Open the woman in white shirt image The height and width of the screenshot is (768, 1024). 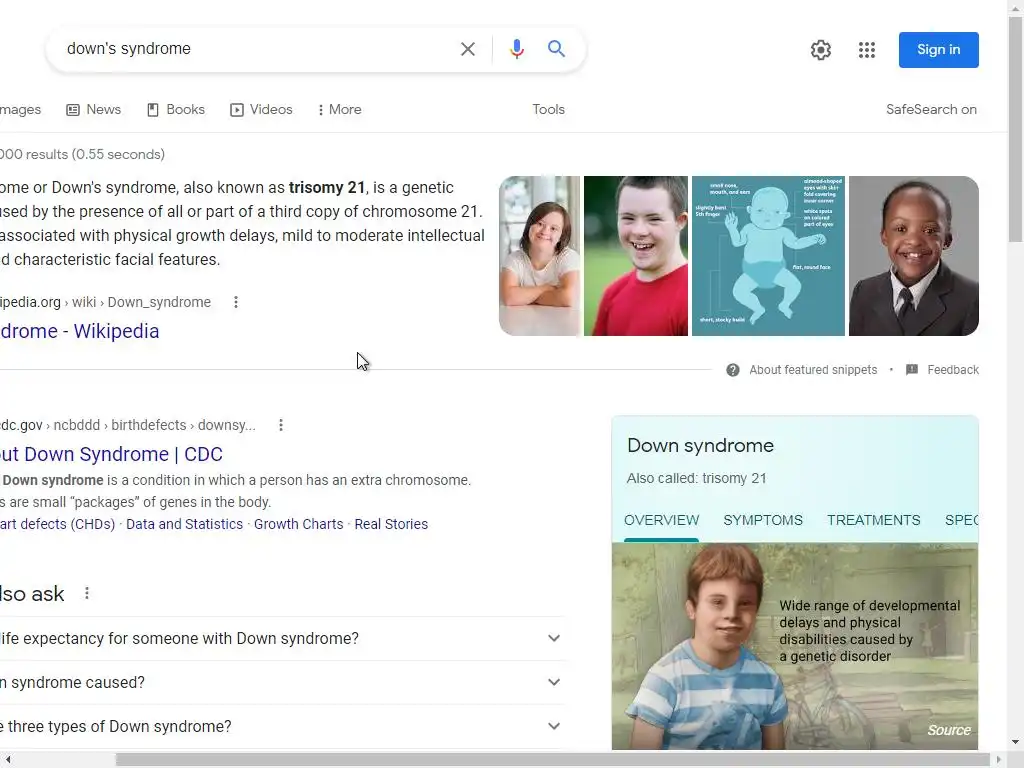[x=539, y=256]
